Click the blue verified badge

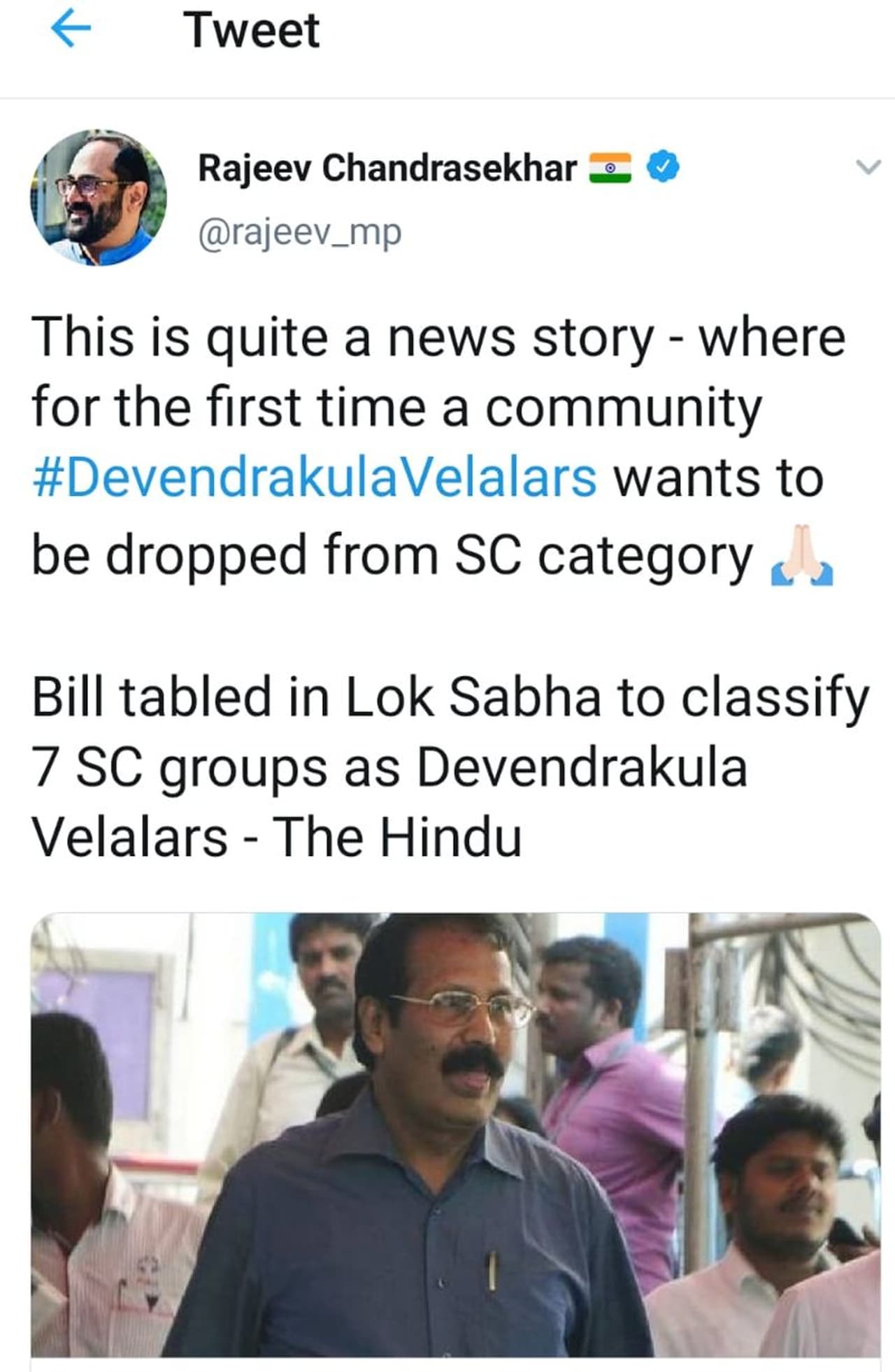pos(661,168)
